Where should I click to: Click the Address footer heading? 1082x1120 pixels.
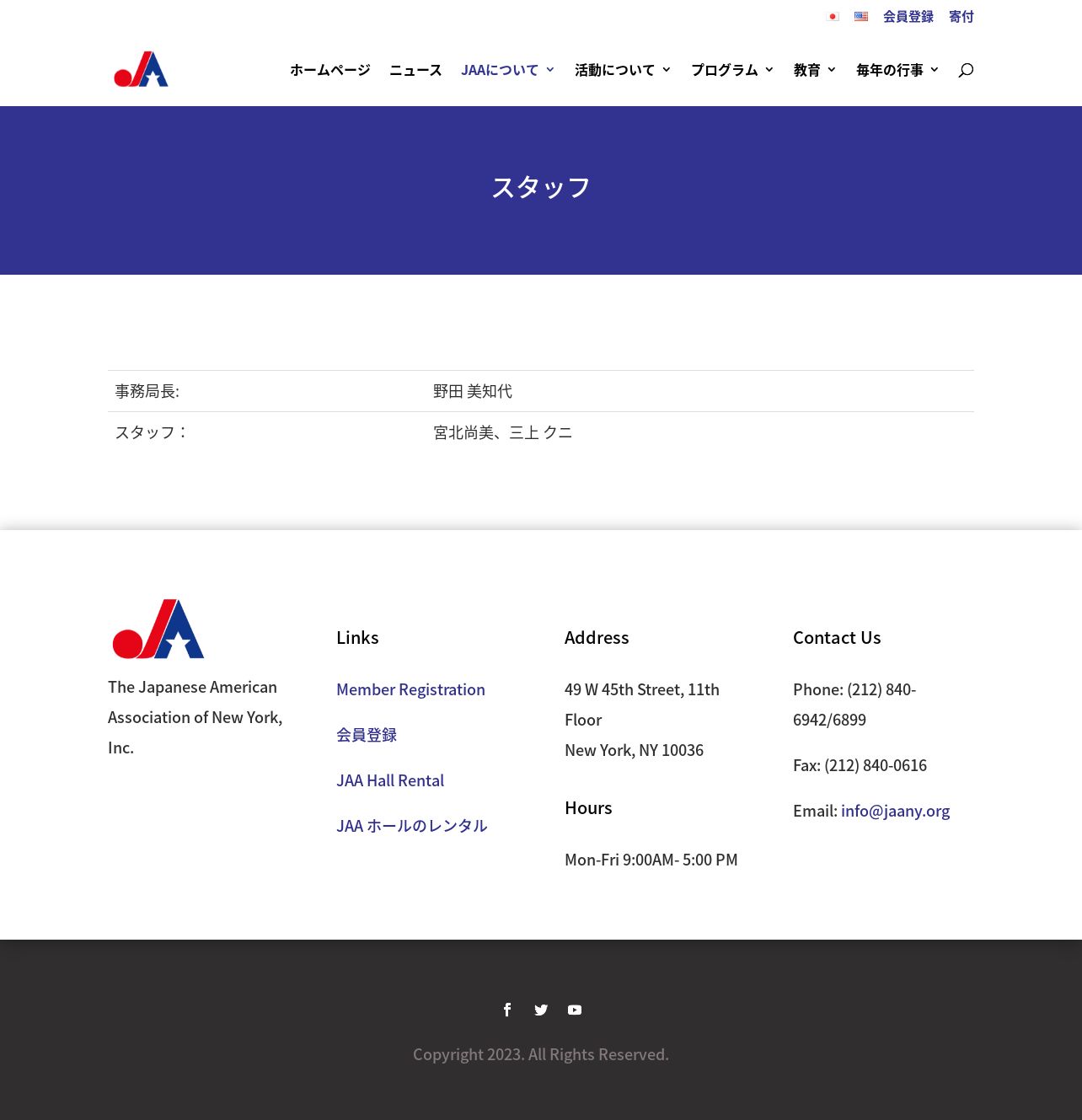click(x=597, y=637)
